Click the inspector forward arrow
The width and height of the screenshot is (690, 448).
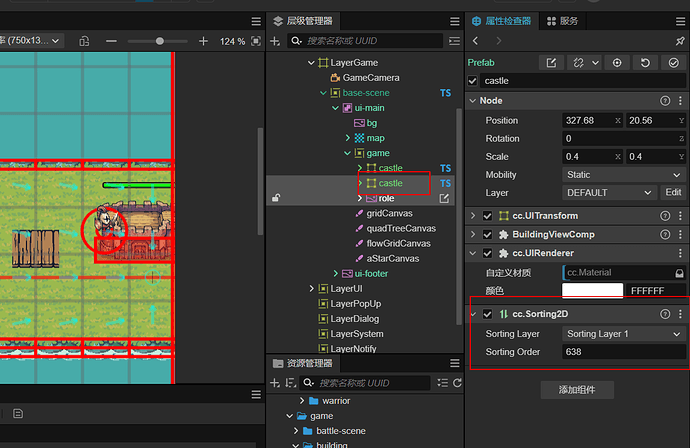click(x=499, y=40)
